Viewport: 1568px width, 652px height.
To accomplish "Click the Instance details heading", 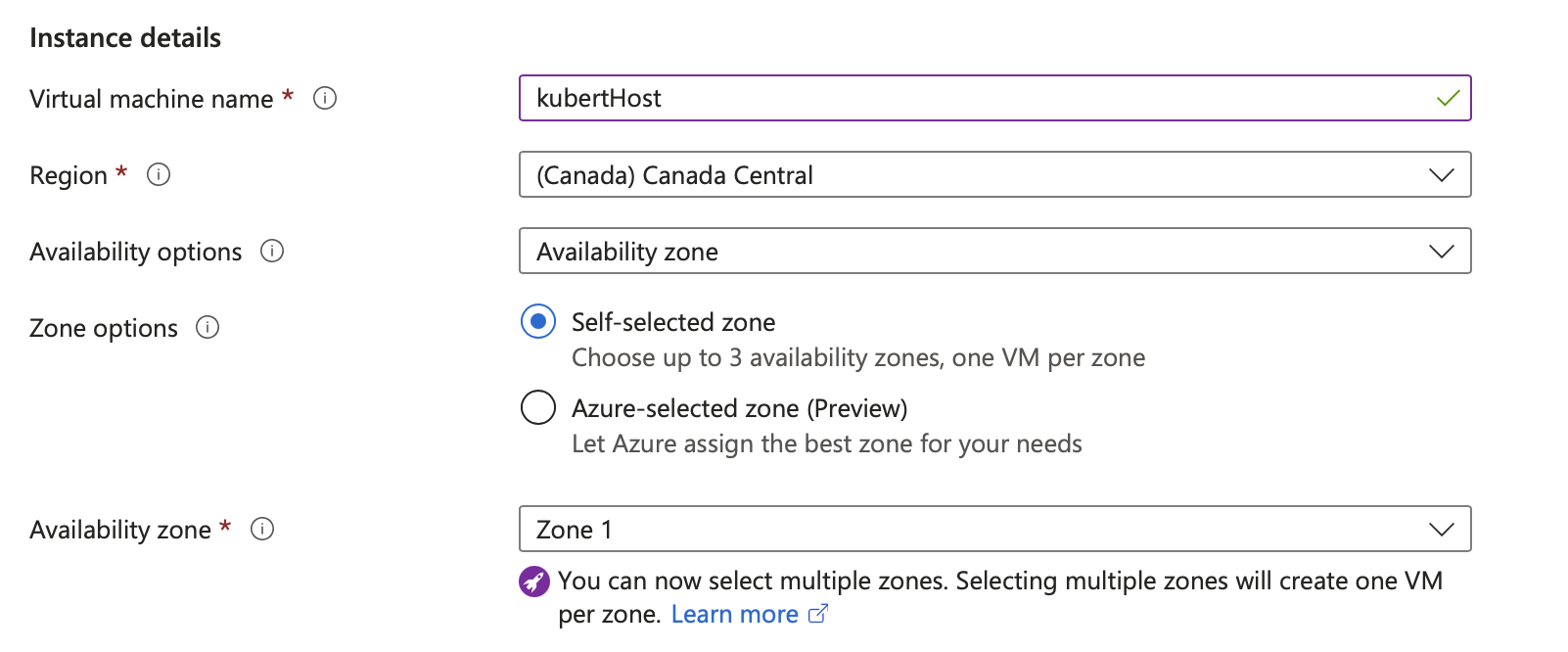I will [x=125, y=37].
